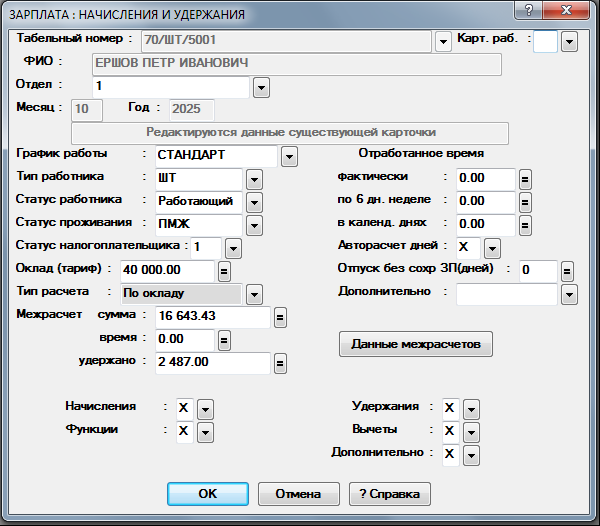600x526 pixels.
Task: Open Табельный номер dropdown list
Action: click(444, 42)
